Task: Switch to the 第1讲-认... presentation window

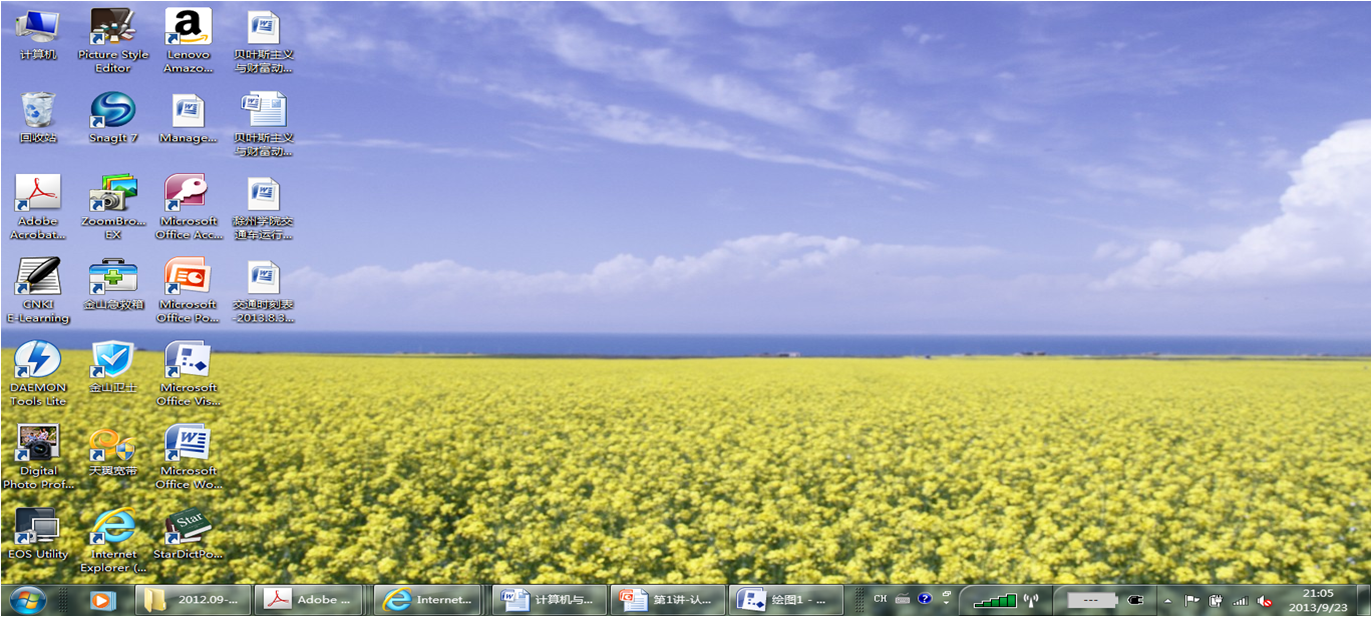Action: [668, 600]
